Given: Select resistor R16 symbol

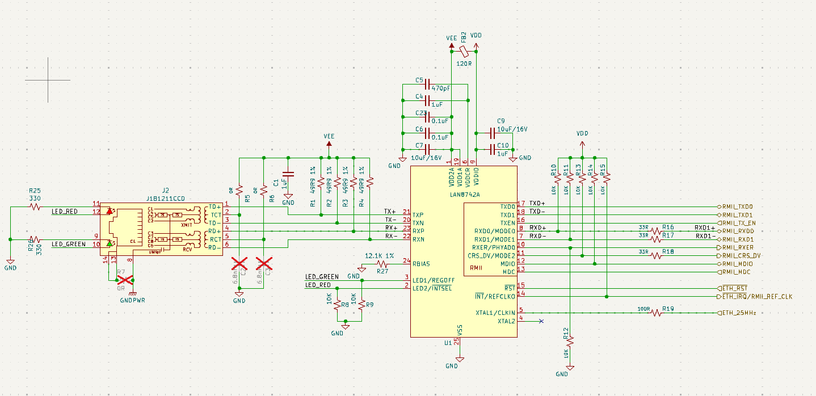Looking at the screenshot, I should coord(656,231).
